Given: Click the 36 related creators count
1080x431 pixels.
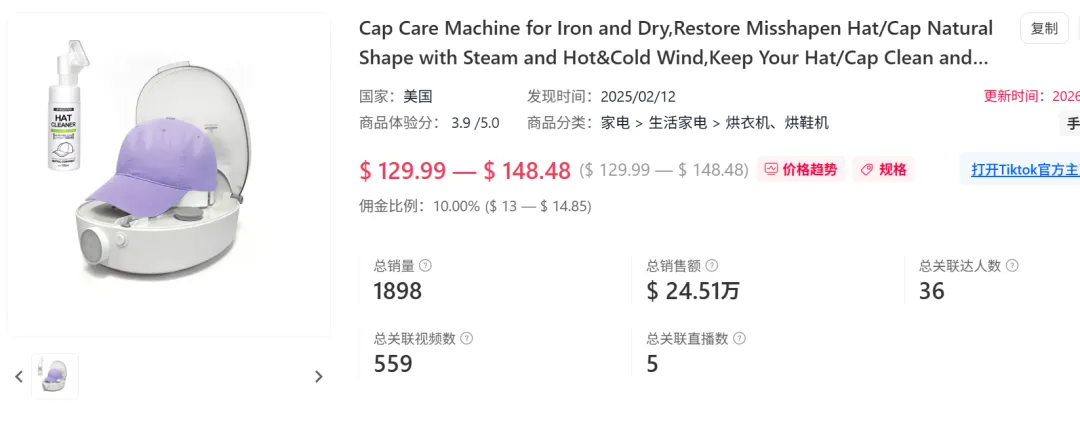Looking at the screenshot, I should tap(931, 291).
